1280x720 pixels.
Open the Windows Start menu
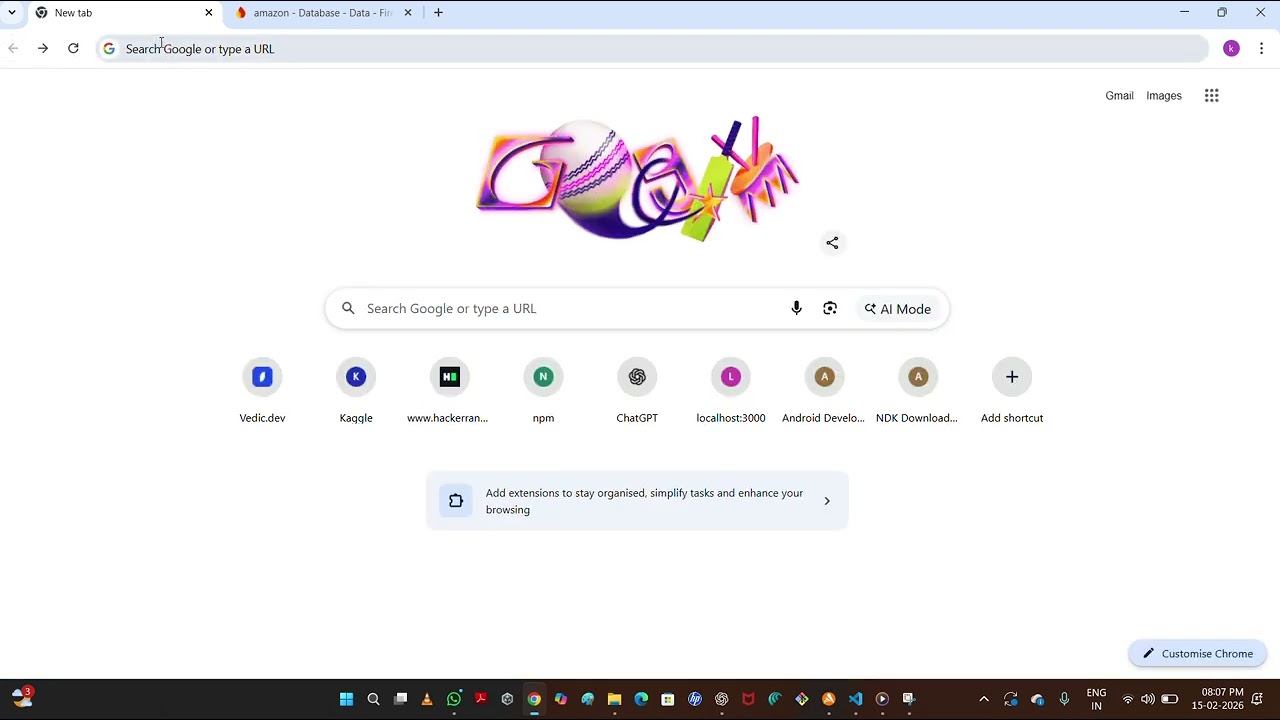click(346, 699)
